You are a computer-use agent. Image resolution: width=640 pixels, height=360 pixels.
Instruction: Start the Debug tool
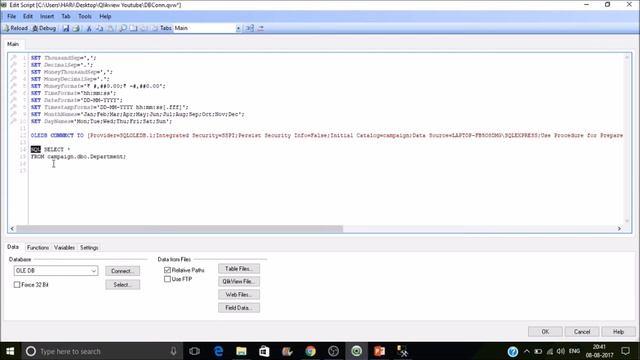click(44, 28)
